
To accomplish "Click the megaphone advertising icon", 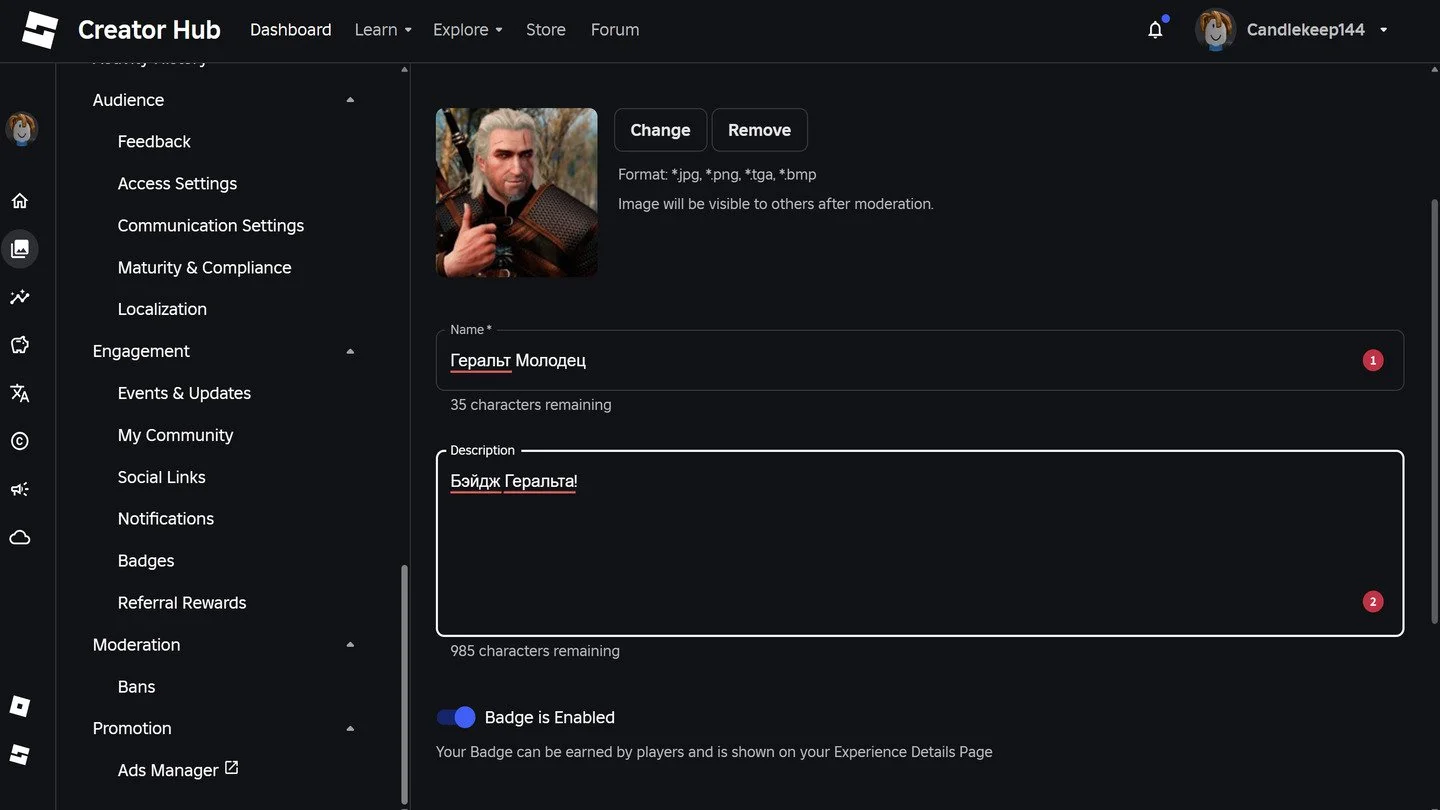I will (20, 489).
